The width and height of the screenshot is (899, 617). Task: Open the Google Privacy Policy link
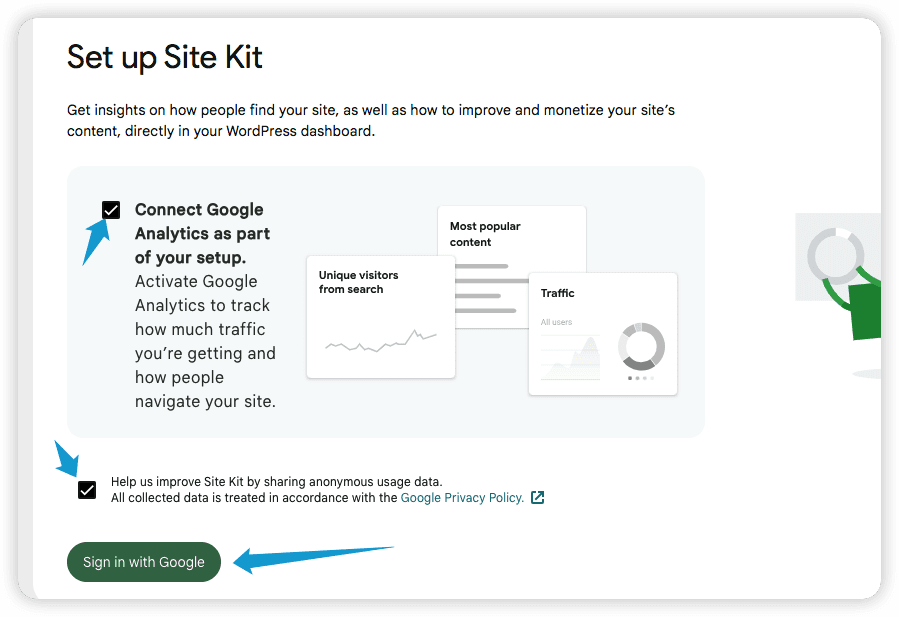click(x=462, y=498)
